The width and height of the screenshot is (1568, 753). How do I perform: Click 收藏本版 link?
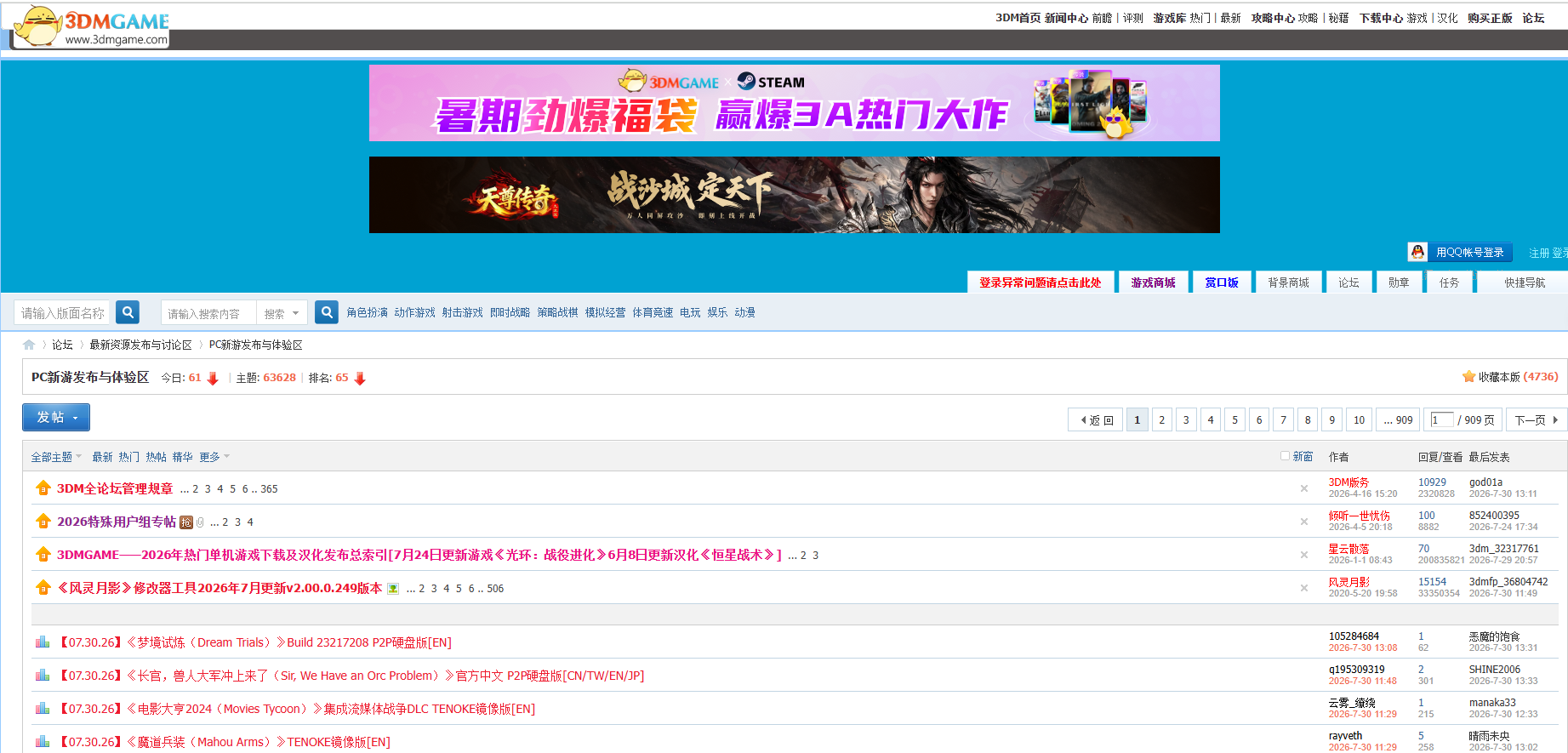pos(1498,377)
